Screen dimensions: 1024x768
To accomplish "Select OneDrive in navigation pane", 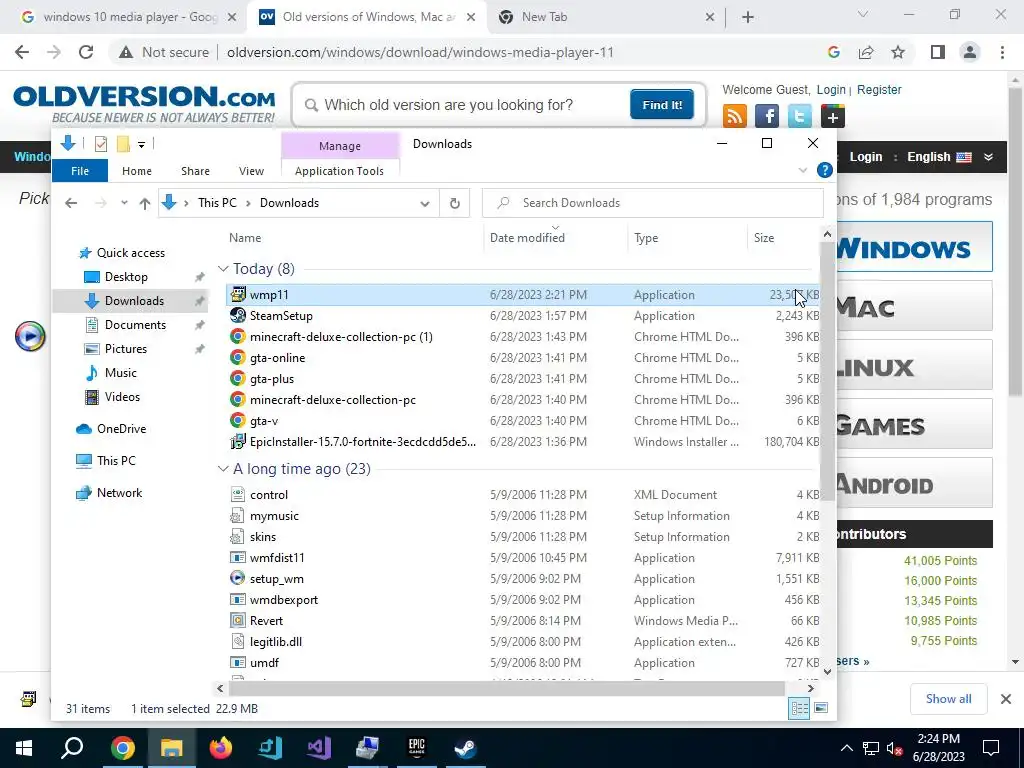I will (121, 428).
